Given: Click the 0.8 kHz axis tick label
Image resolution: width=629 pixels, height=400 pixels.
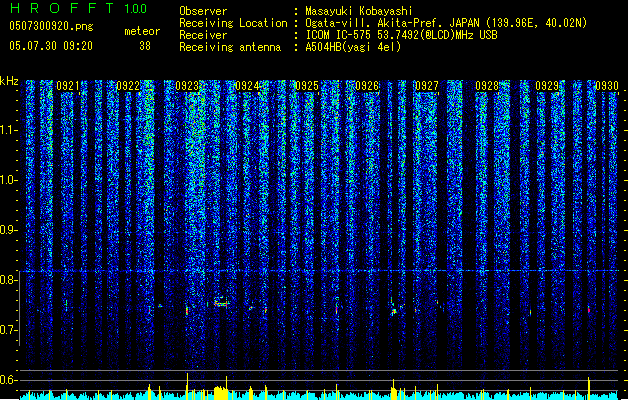Looking at the screenshot, I should tap(8, 280).
